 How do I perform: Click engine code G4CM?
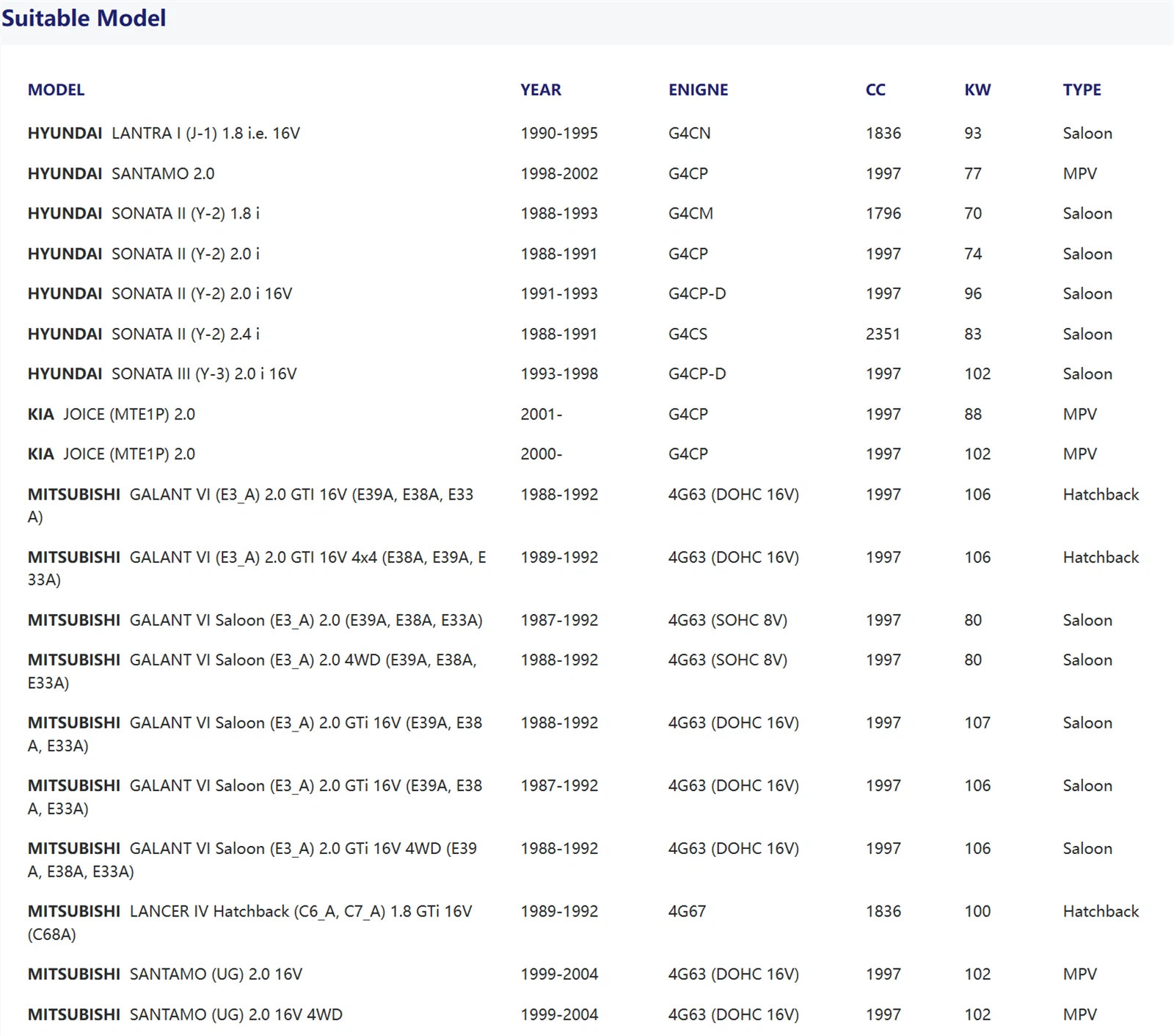pyautogui.click(x=690, y=213)
